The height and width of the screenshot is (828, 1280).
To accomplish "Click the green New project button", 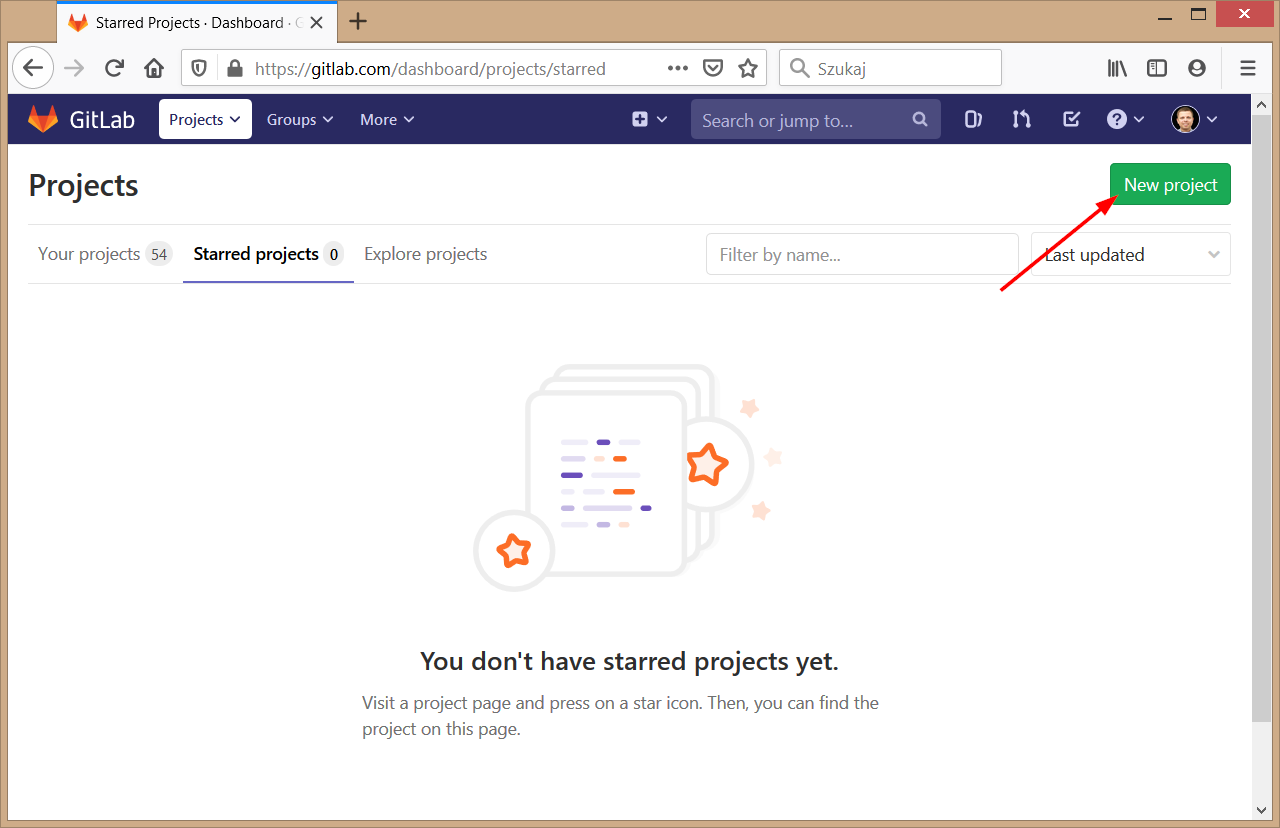I will [x=1170, y=185].
